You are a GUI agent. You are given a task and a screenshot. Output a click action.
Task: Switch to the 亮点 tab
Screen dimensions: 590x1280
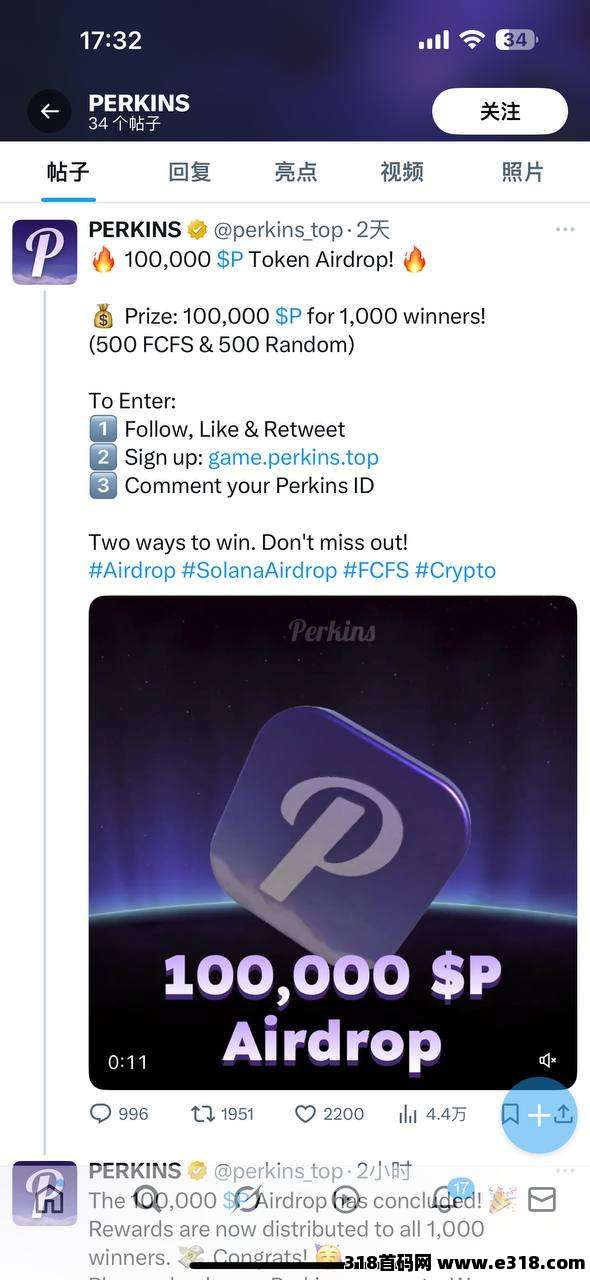[x=295, y=172]
